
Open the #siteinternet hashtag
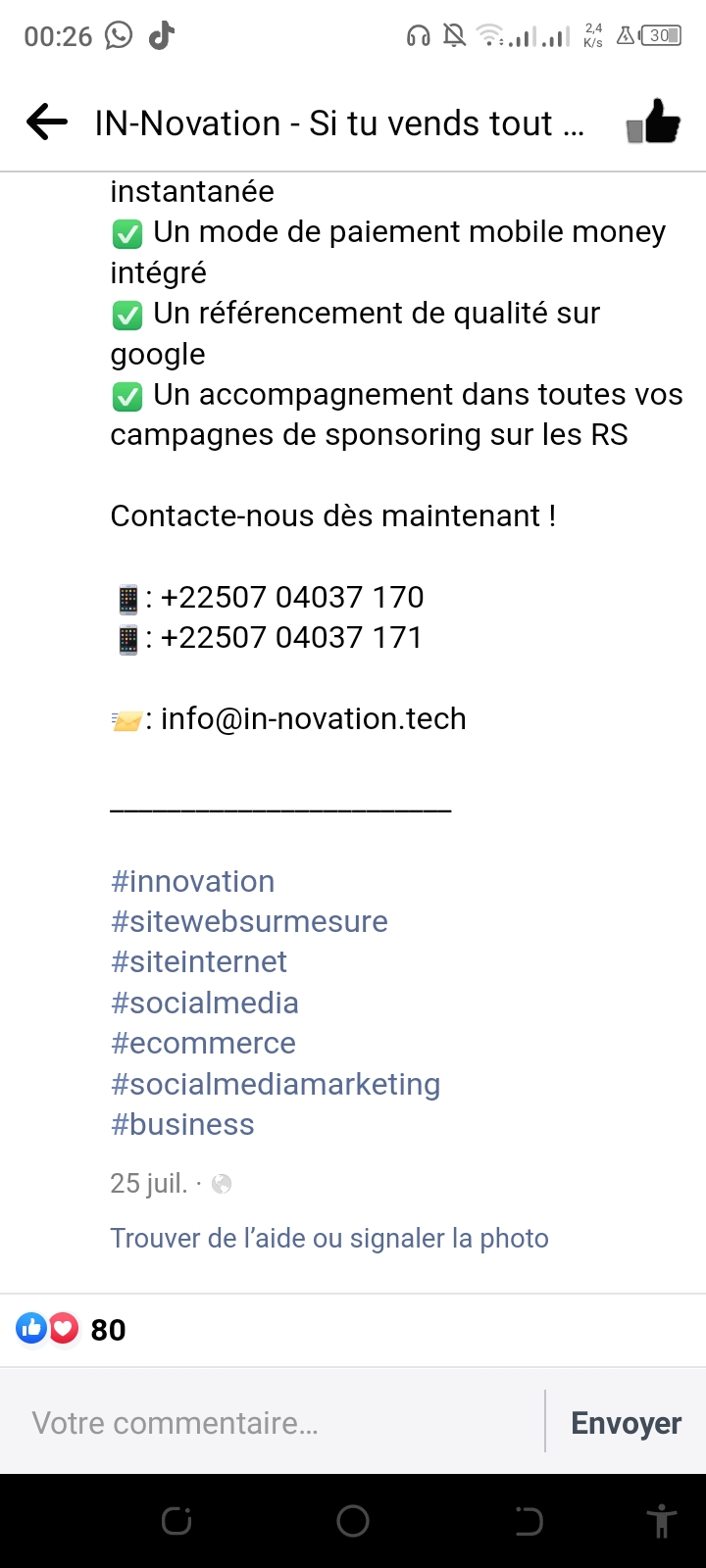click(x=199, y=961)
